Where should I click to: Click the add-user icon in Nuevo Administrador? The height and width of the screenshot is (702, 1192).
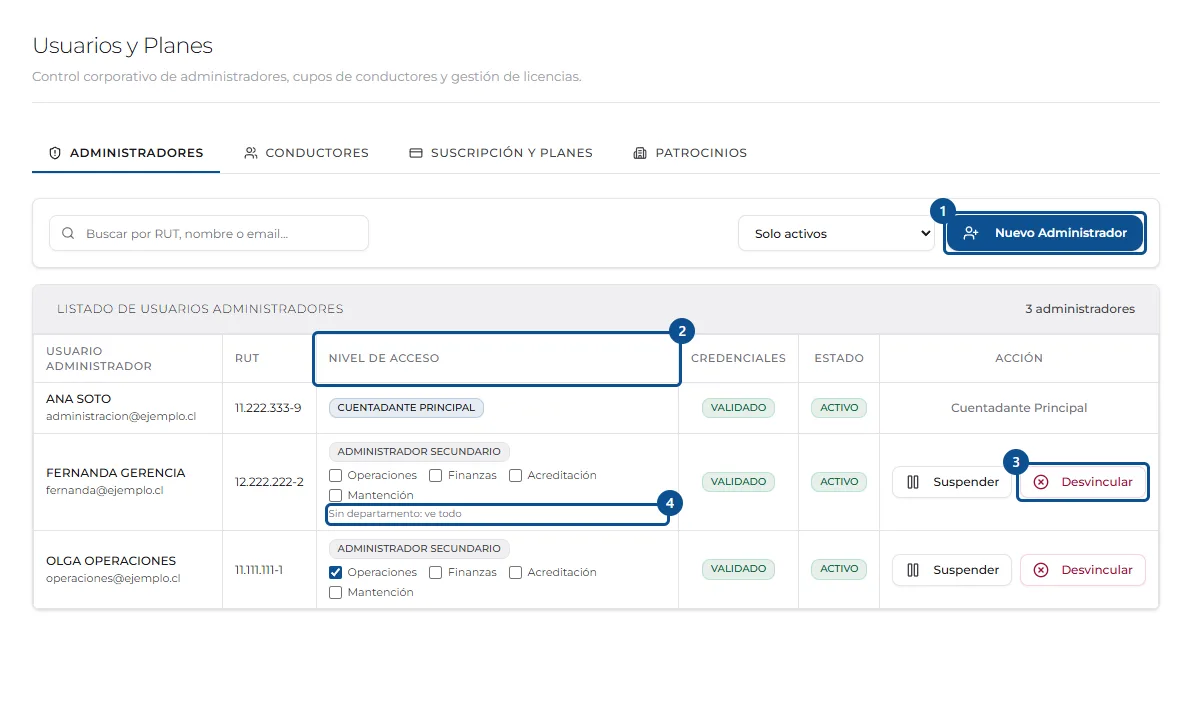tap(971, 233)
